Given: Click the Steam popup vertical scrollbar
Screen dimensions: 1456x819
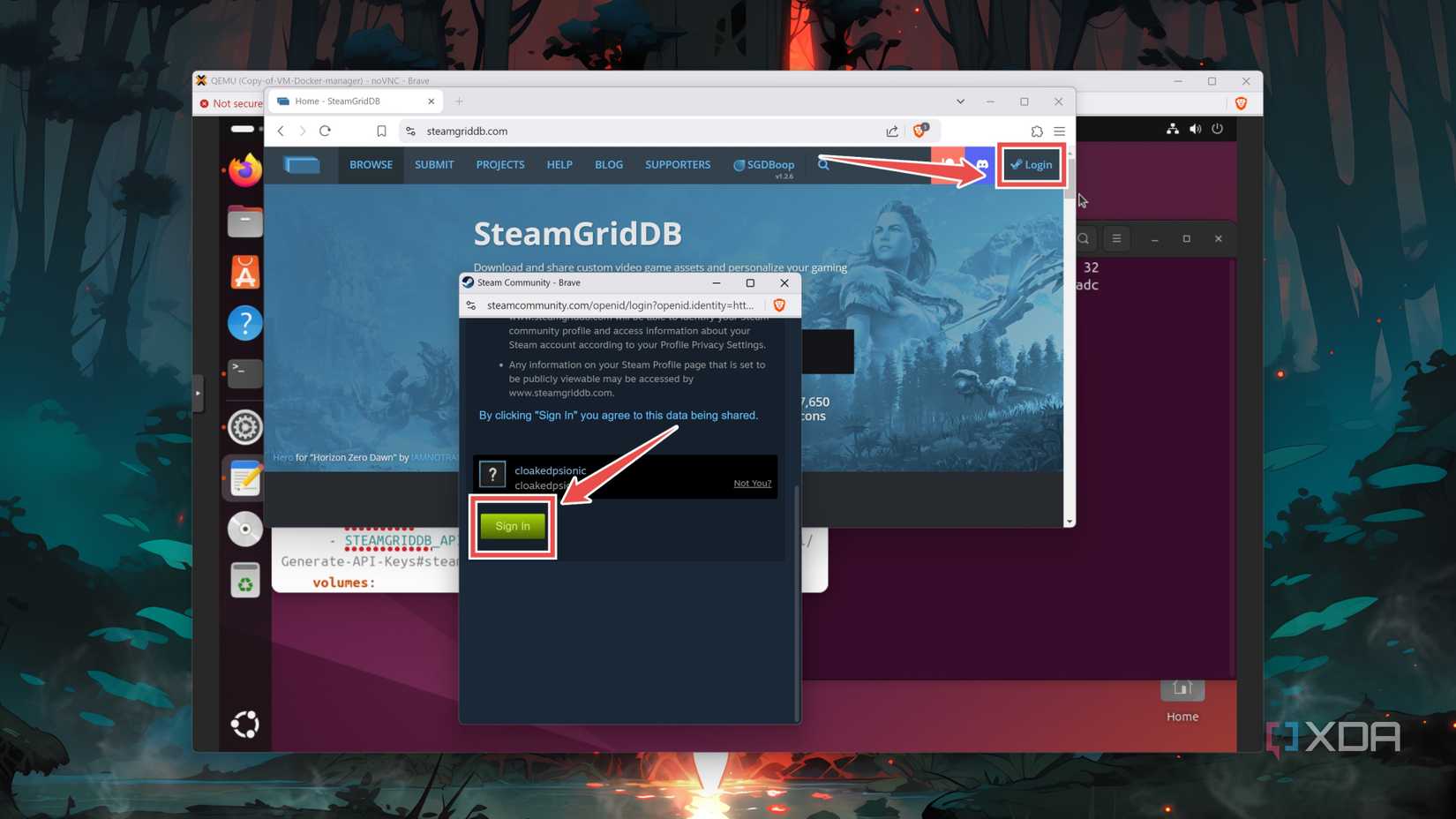Looking at the screenshot, I should click(x=798, y=604).
